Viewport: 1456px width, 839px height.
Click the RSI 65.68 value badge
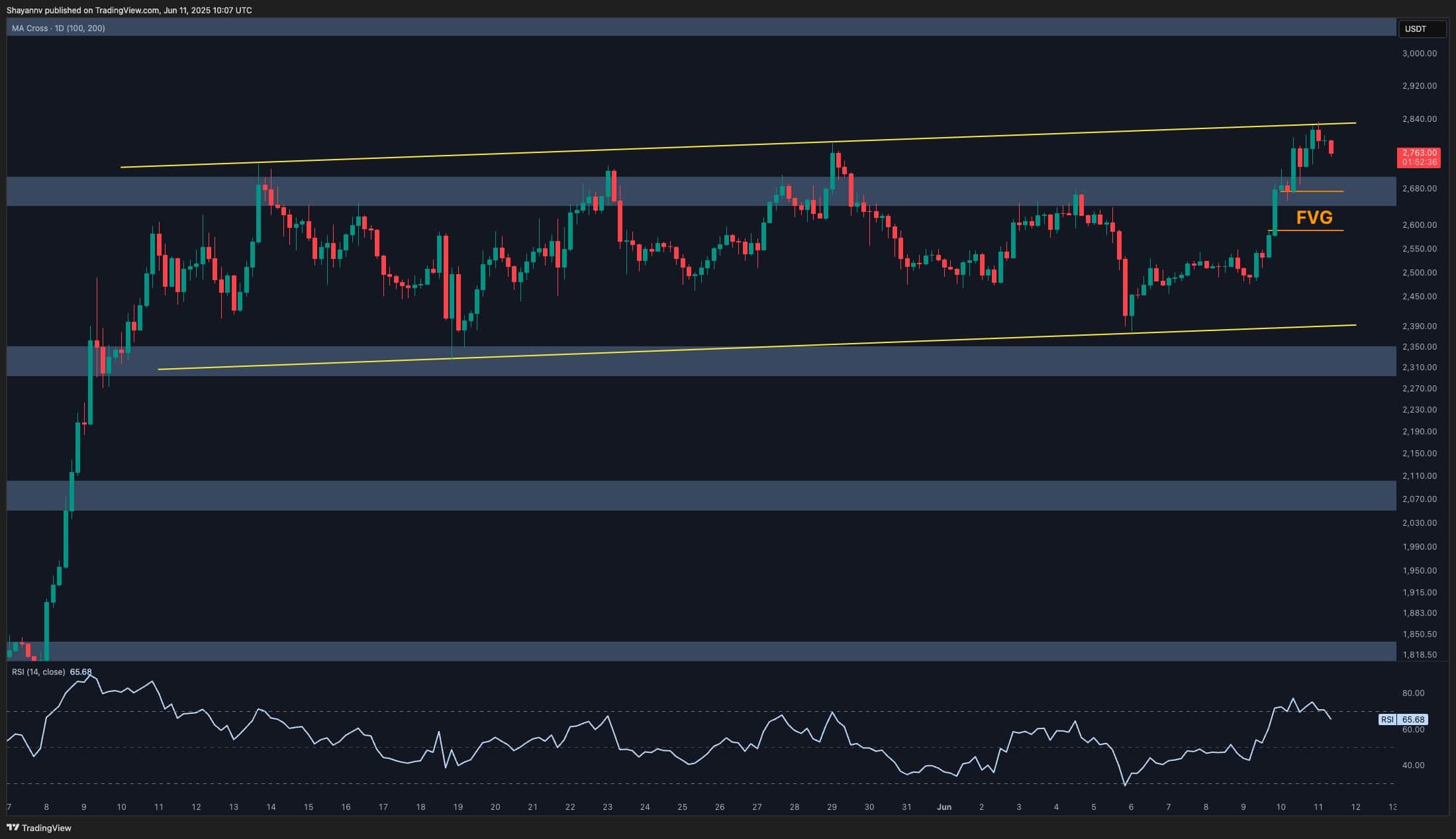pos(1412,719)
